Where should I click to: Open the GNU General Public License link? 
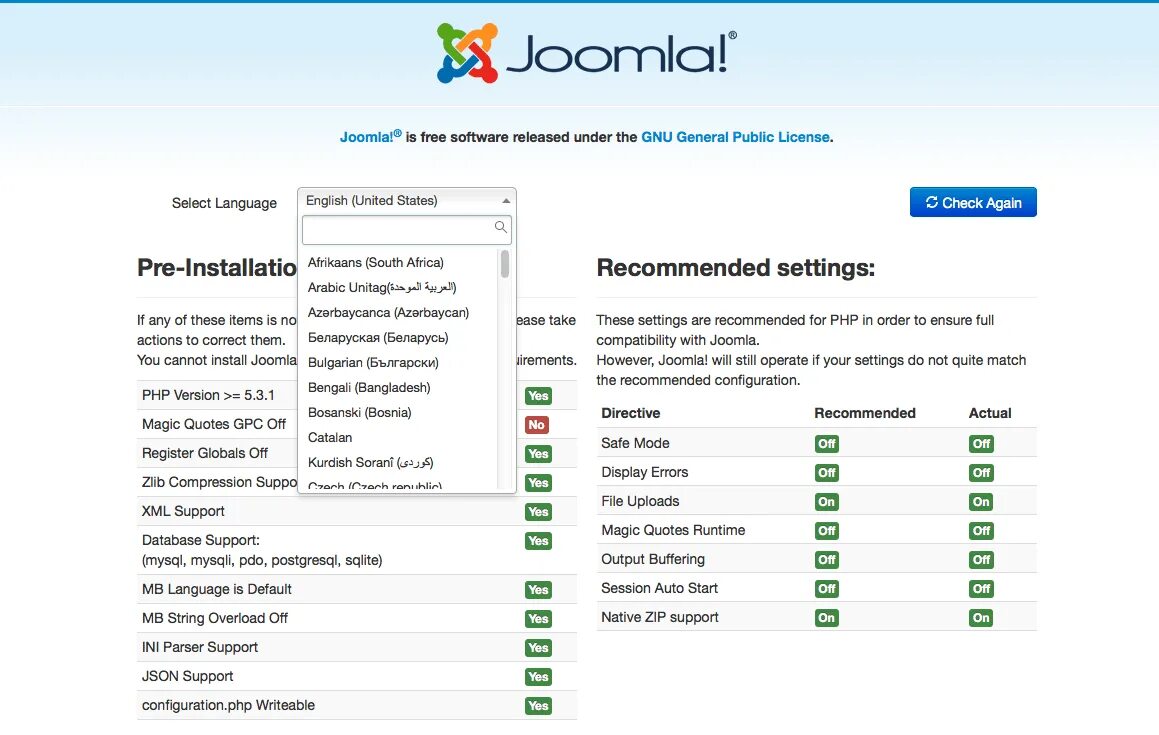(x=735, y=137)
